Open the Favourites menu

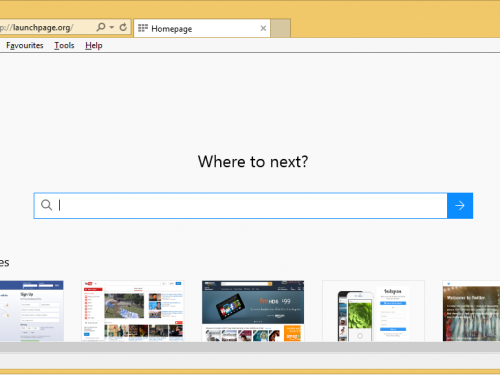point(25,45)
